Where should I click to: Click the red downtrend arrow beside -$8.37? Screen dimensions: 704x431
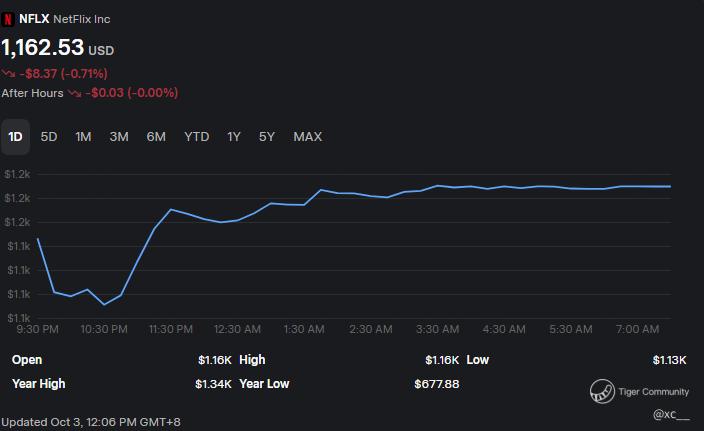click(x=8, y=73)
